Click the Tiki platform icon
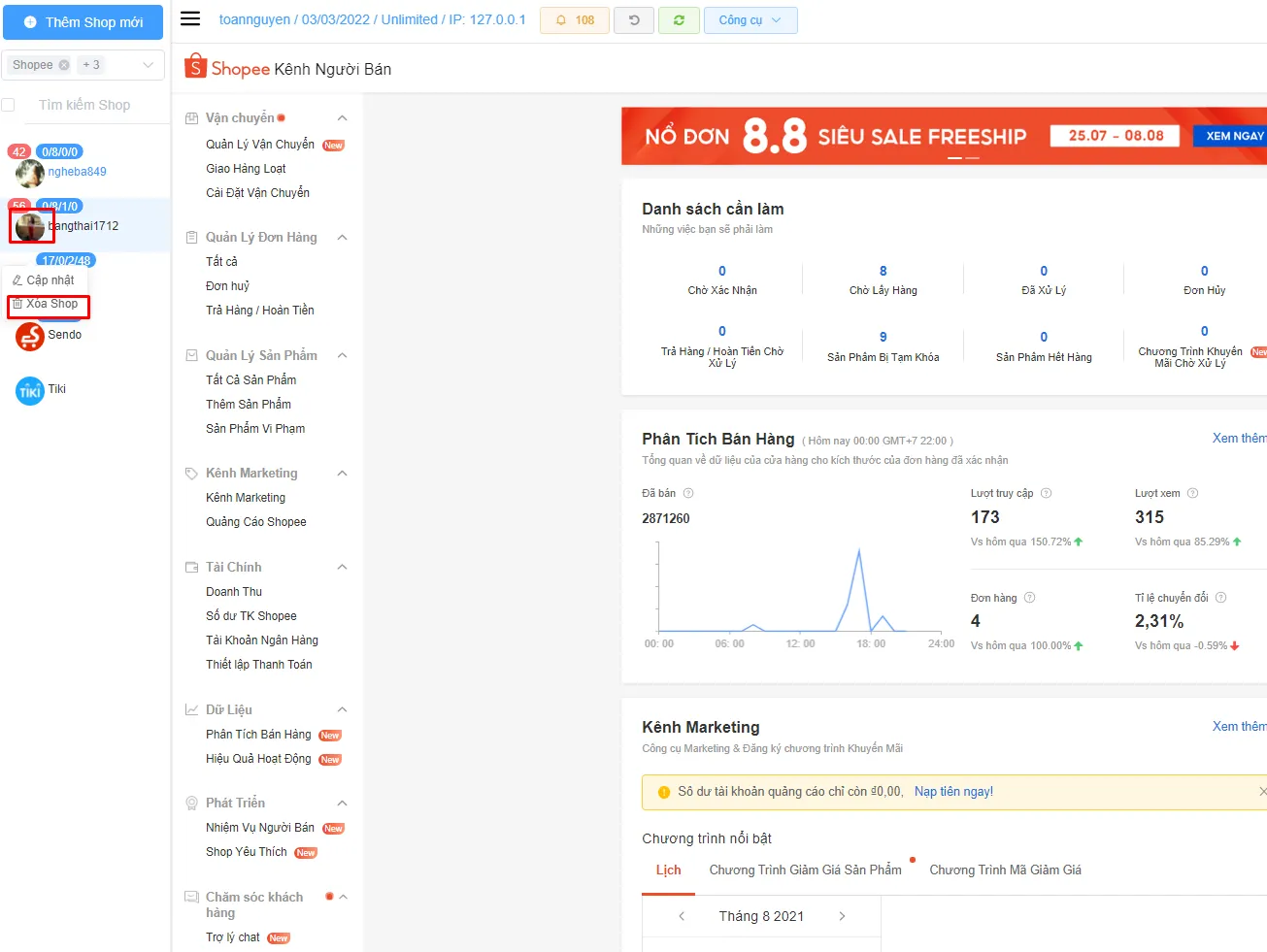 click(x=30, y=390)
